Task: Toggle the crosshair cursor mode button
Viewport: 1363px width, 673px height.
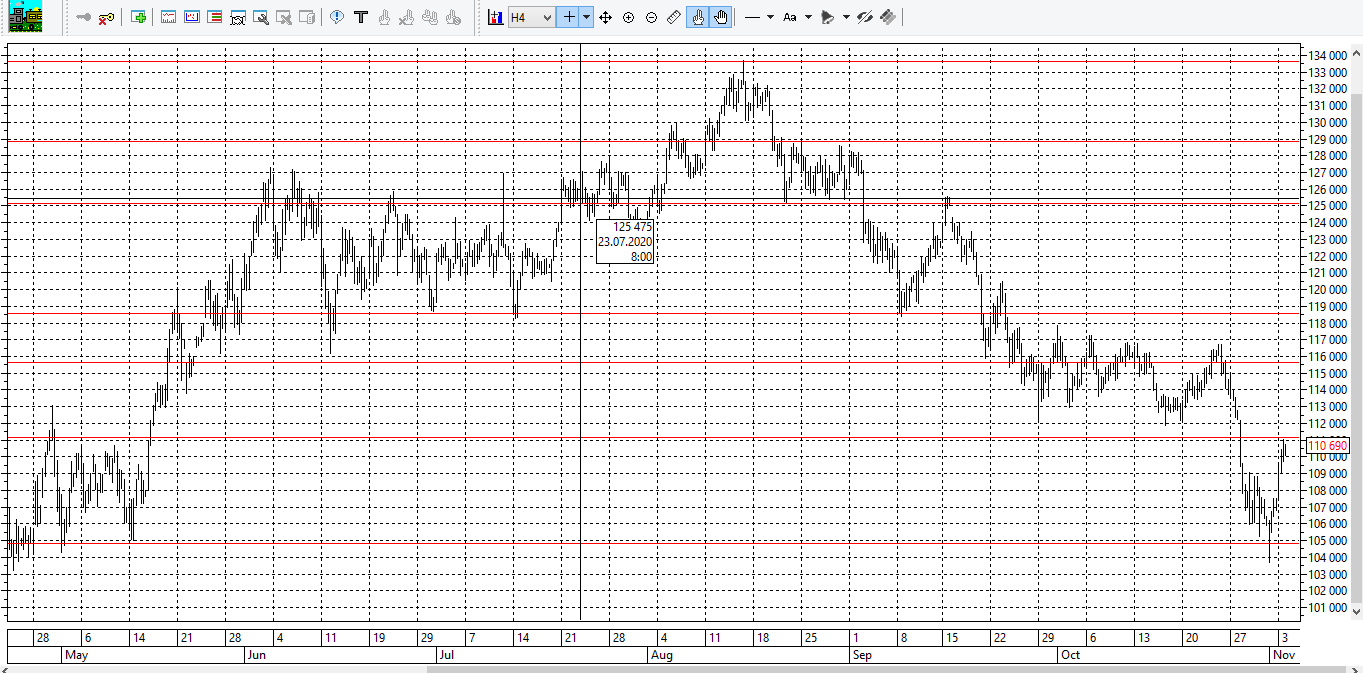Action: coord(568,17)
